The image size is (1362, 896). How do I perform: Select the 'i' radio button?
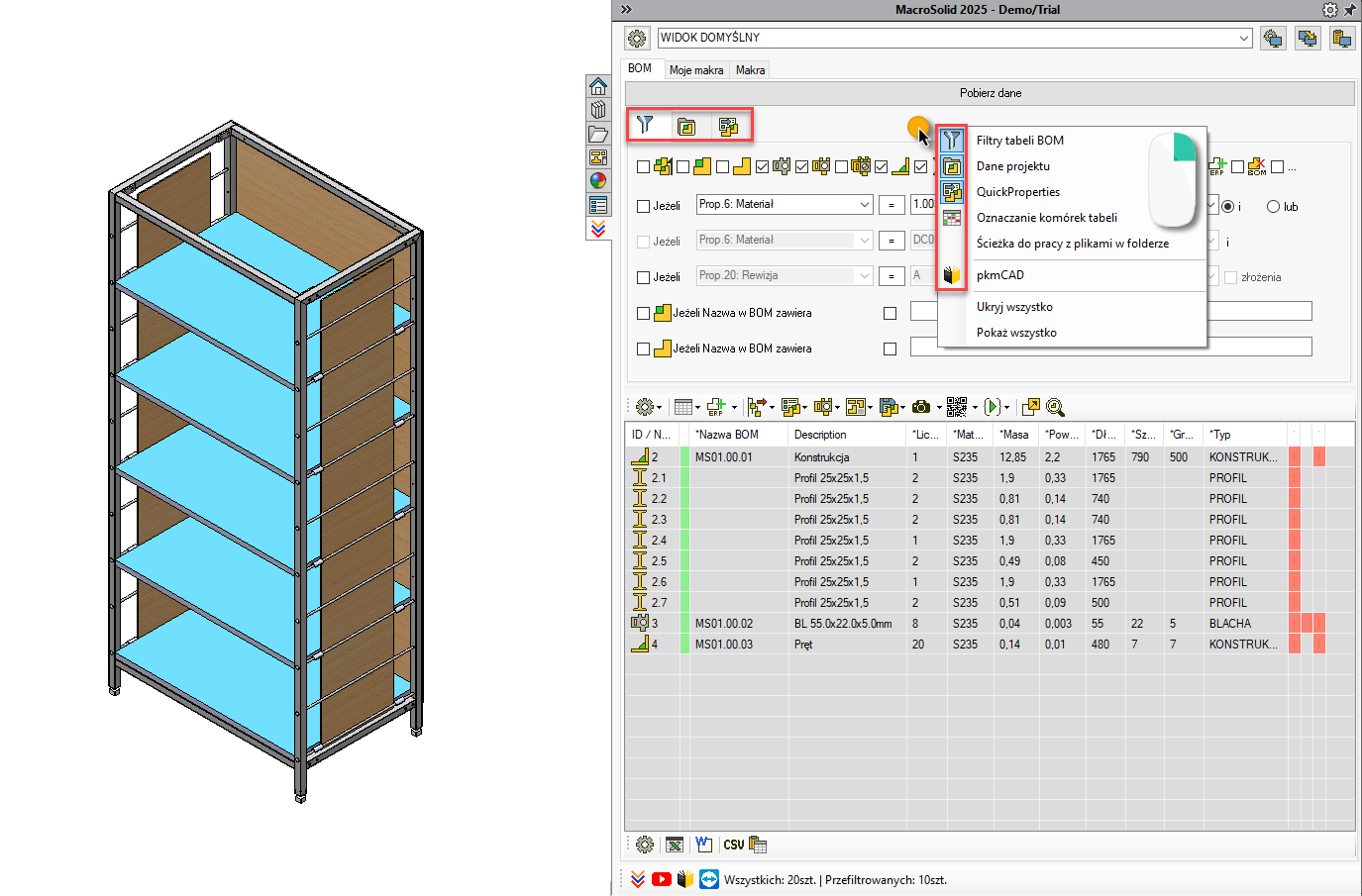coord(1228,207)
